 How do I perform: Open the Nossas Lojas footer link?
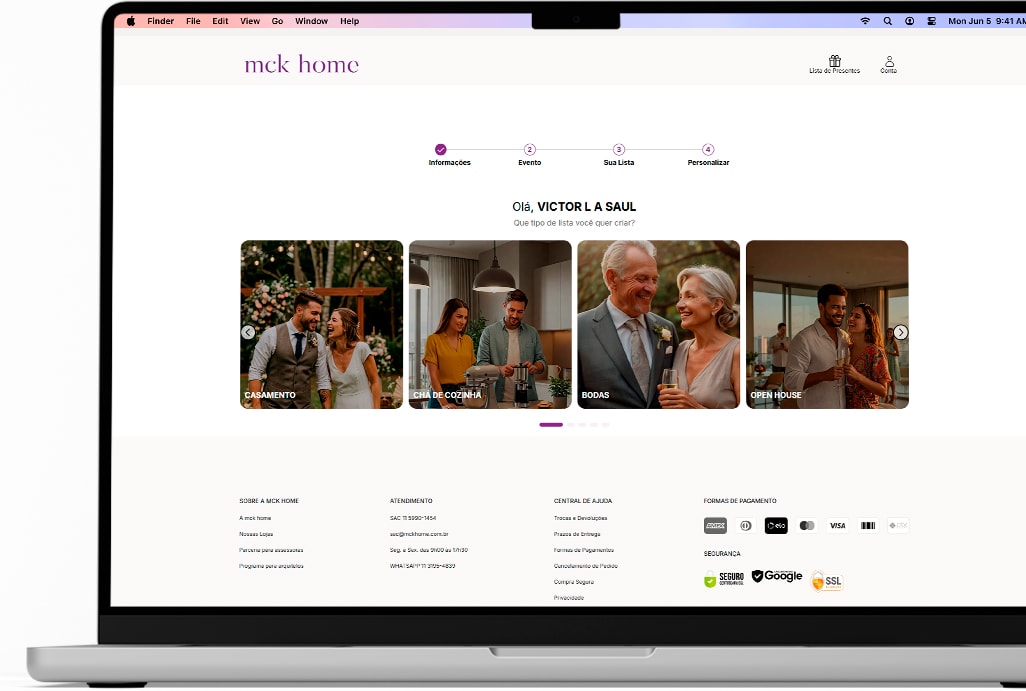(256, 534)
